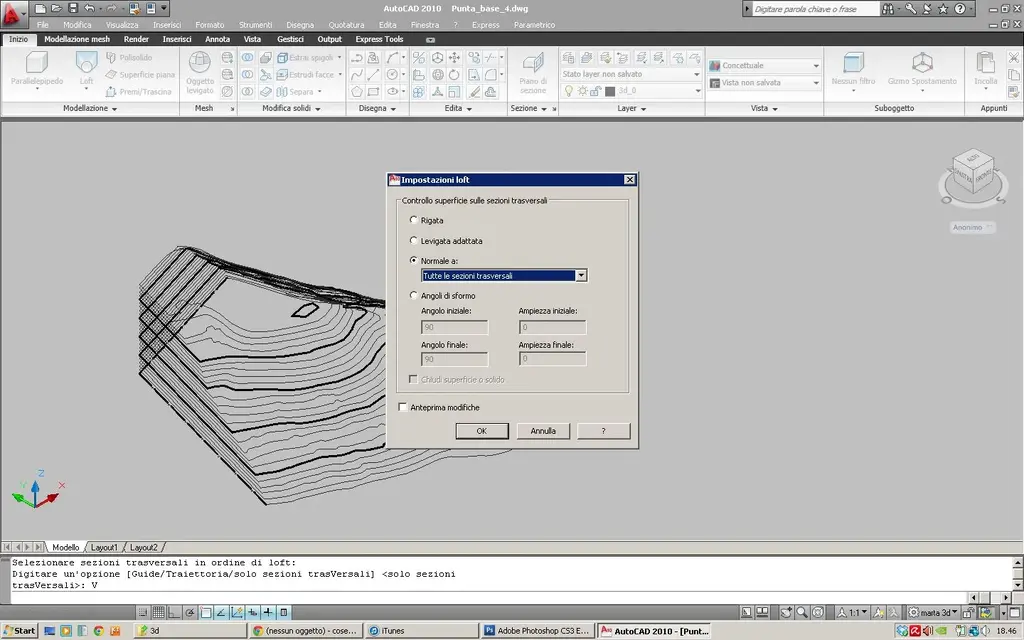This screenshot has height=640, width=1024.
Task: Click the Nessun filtro subobject tool
Action: tap(853, 69)
